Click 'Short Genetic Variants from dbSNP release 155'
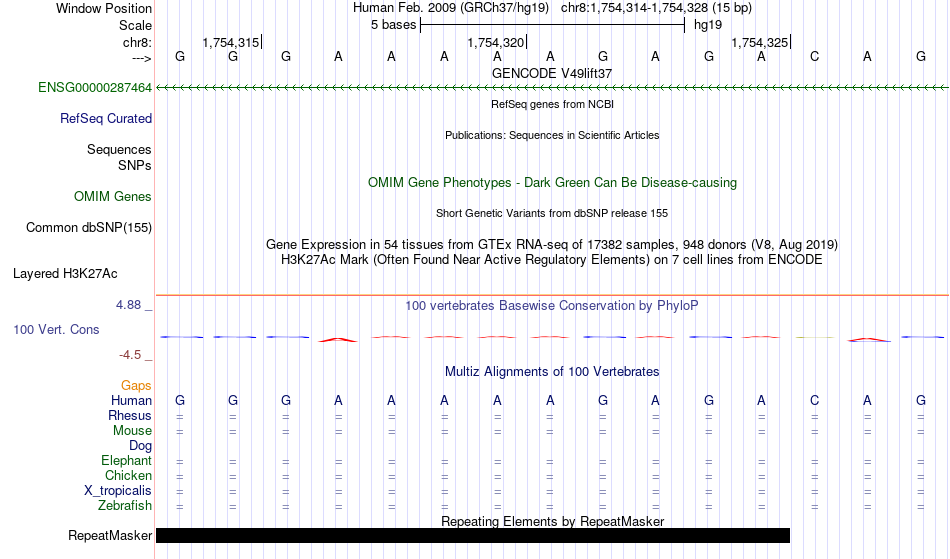This screenshot has height=559, width=950. (552, 213)
